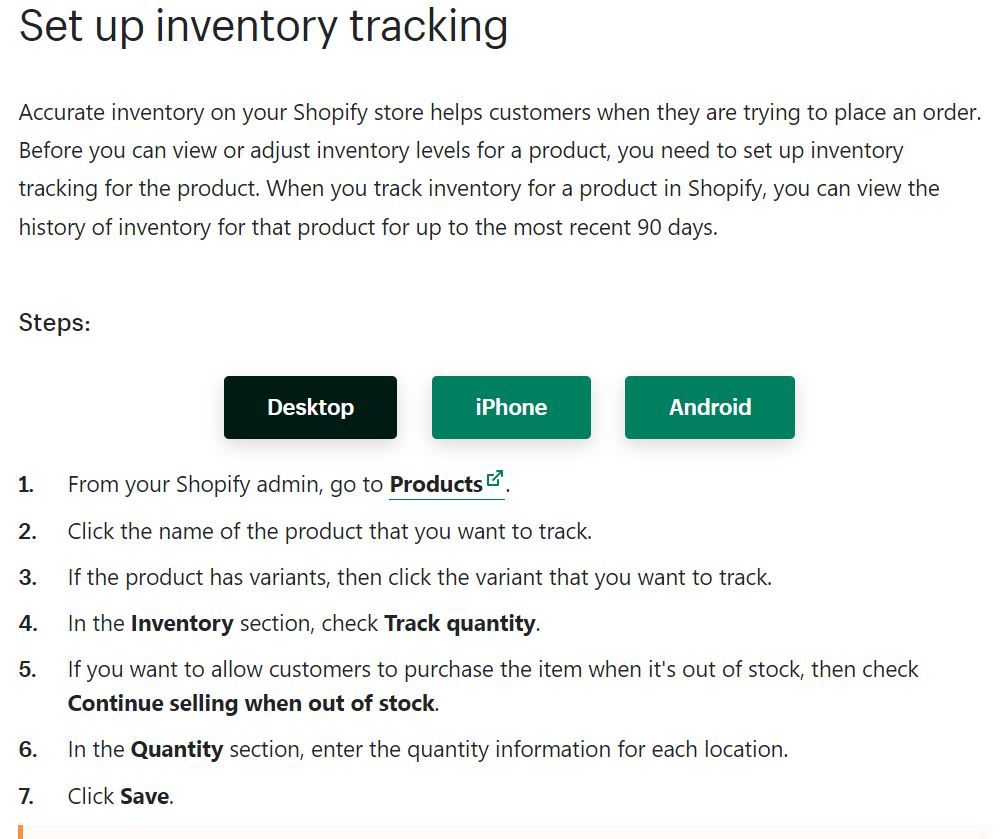Switch to the iPhone tab
1007x839 pixels.
(511, 407)
